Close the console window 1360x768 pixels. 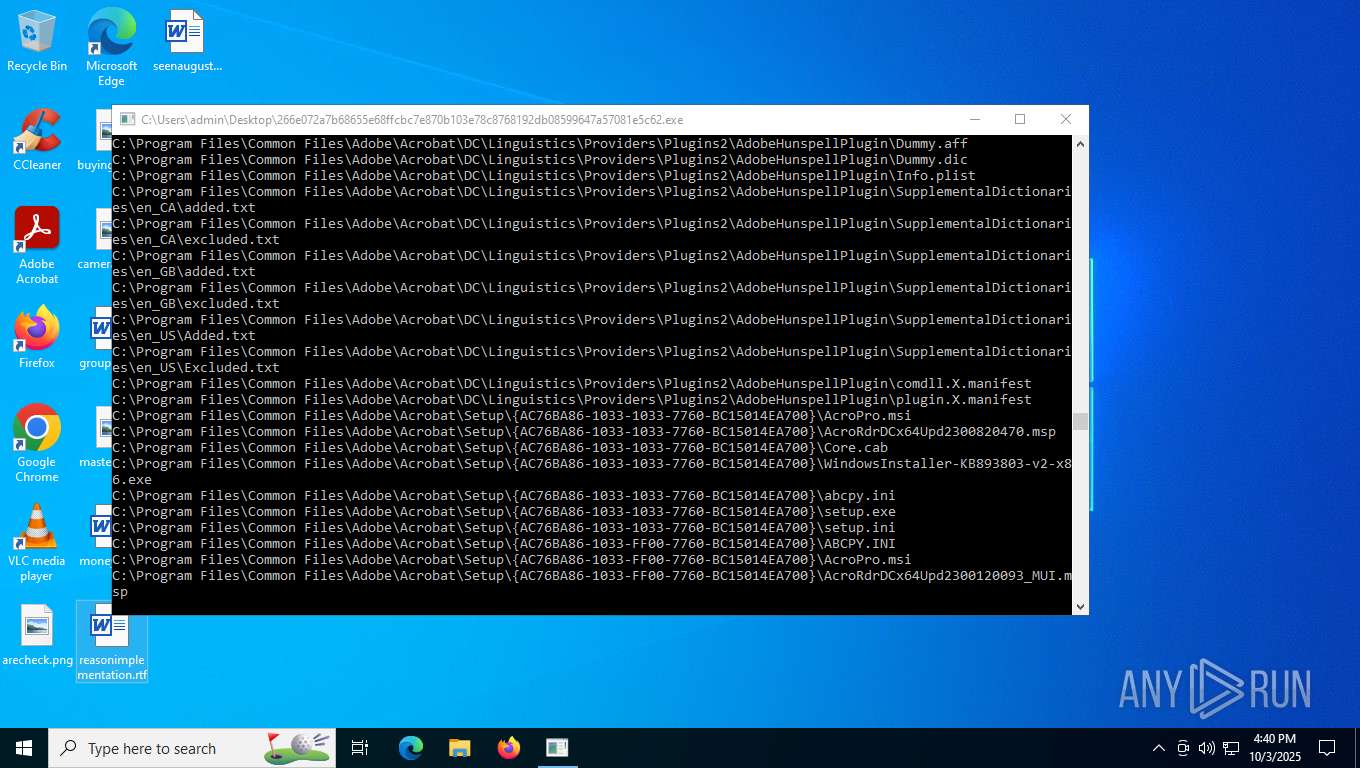click(x=1066, y=119)
